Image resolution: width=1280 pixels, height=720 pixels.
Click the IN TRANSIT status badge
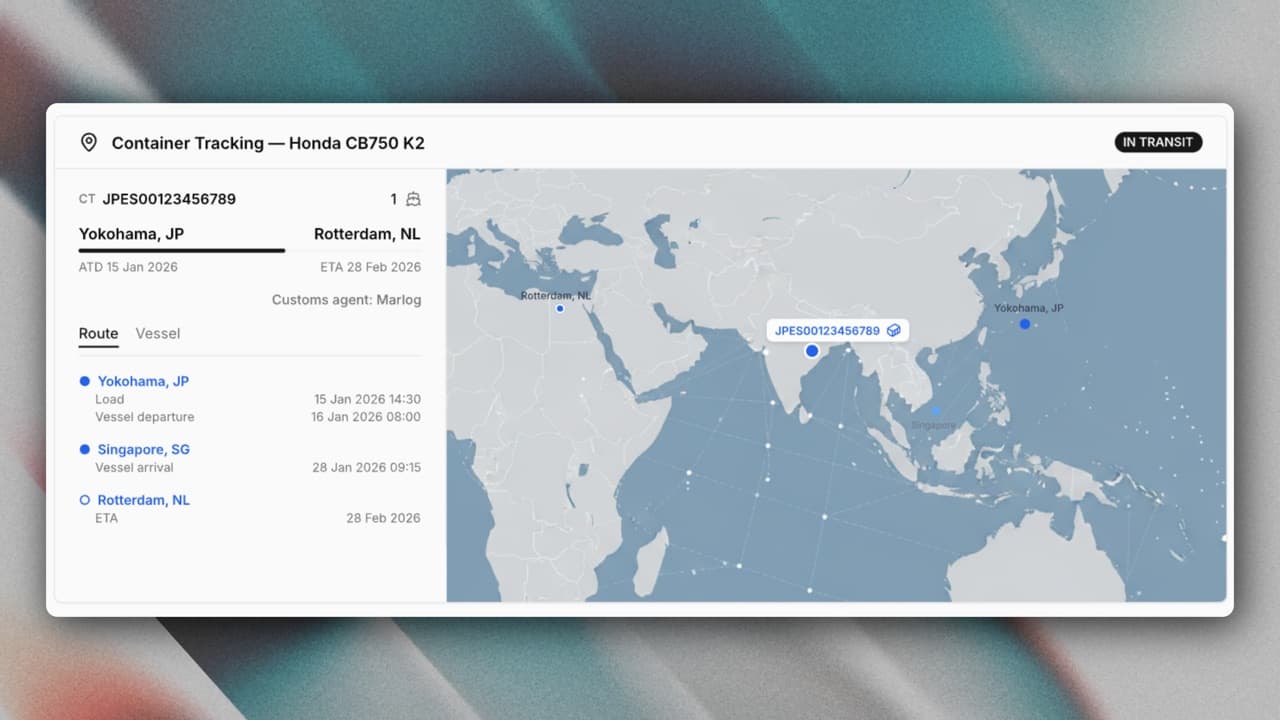click(1158, 142)
